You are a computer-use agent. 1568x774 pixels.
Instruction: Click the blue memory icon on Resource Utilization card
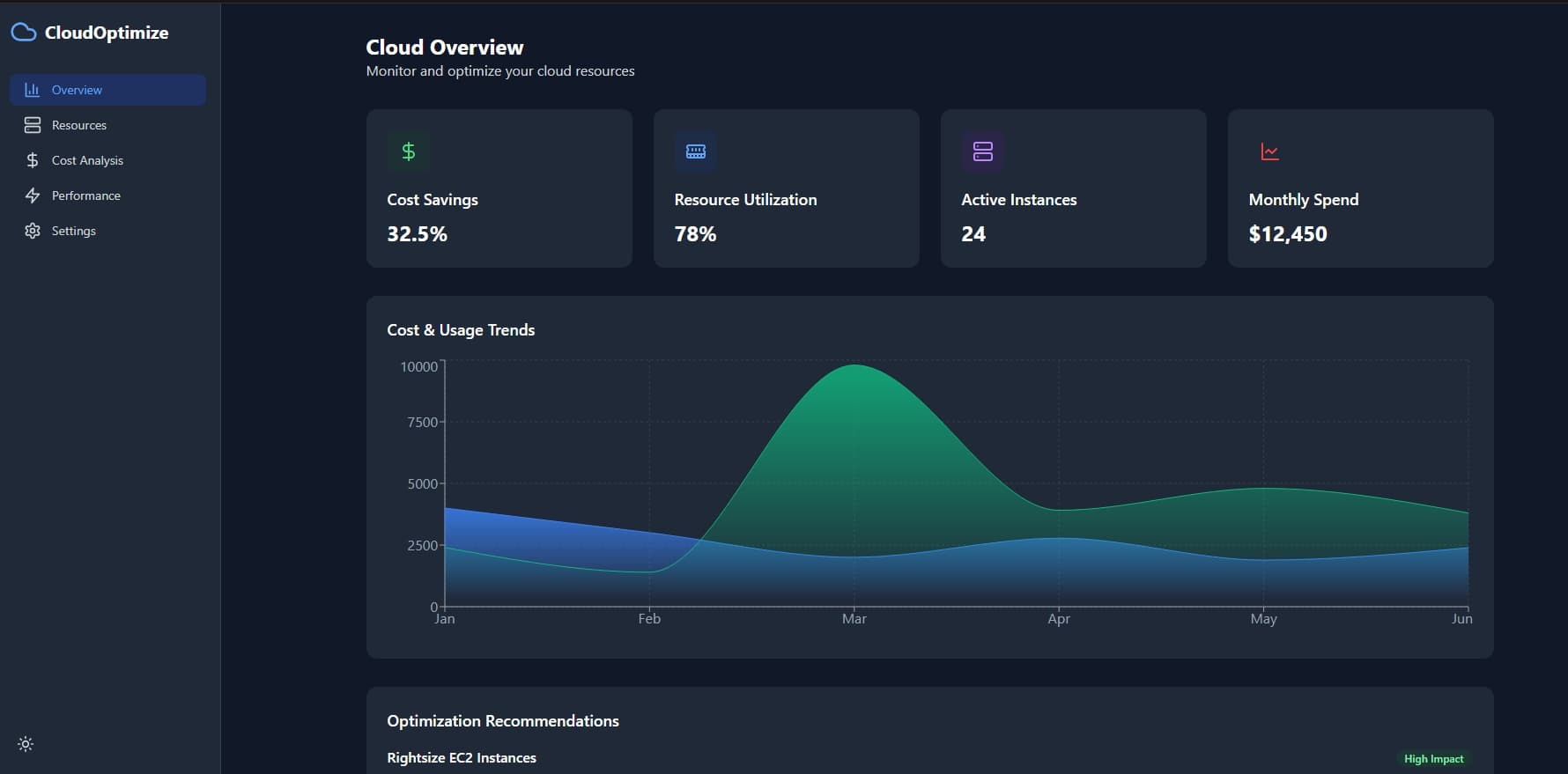pyautogui.click(x=696, y=151)
